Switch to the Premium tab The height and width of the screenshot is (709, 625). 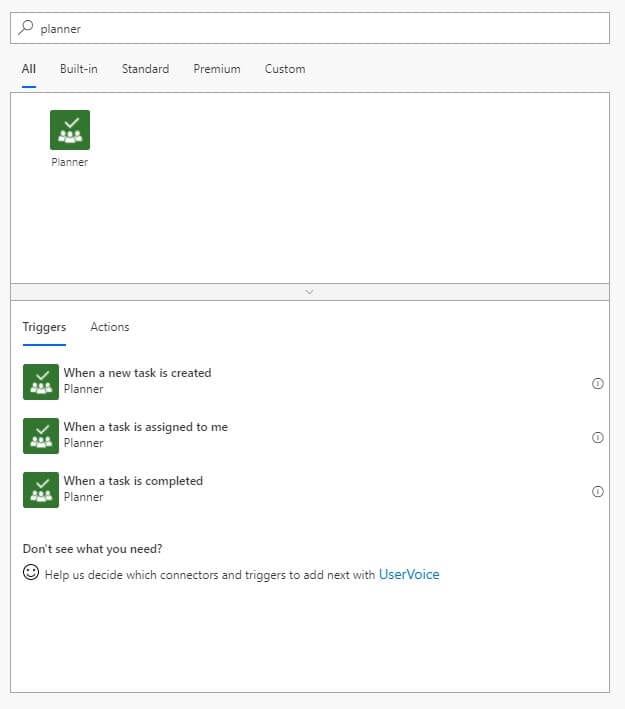(x=217, y=69)
